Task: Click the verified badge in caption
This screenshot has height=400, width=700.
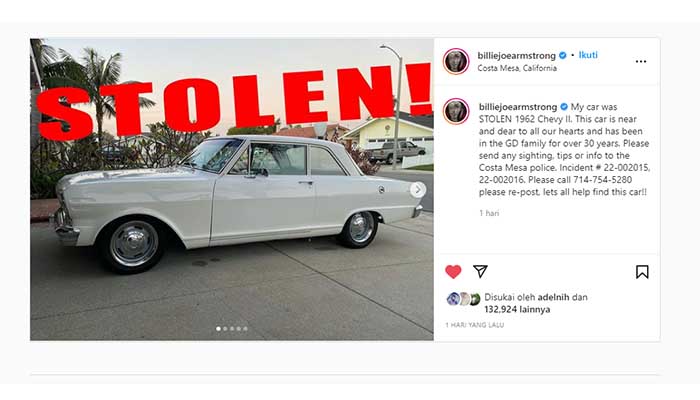Action: pos(564,107)
